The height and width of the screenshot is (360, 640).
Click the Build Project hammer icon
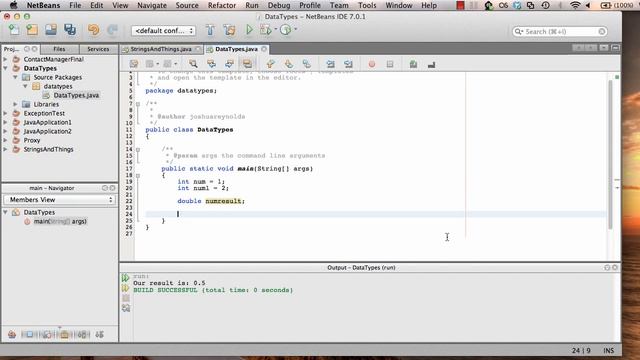pyautogui.click(x=210, y=30)
